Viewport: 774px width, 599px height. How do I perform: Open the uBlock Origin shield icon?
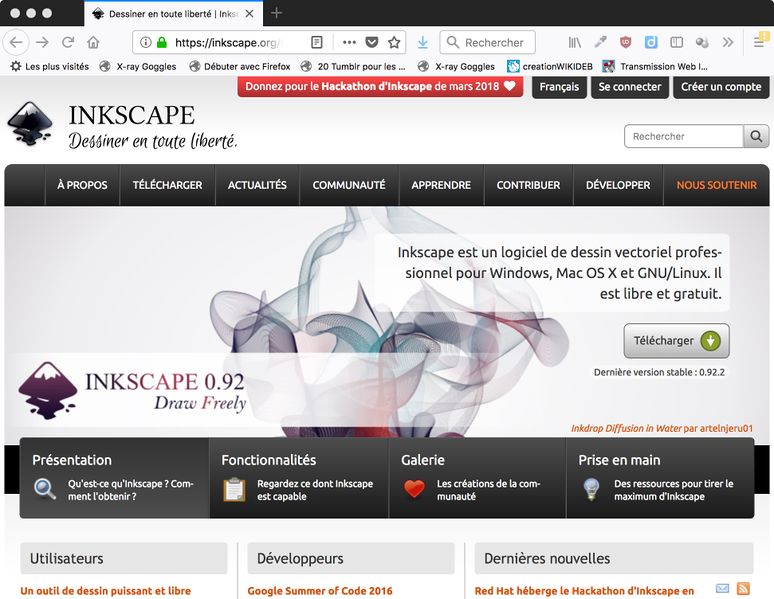pyautogui.click(x=625, y=42)
